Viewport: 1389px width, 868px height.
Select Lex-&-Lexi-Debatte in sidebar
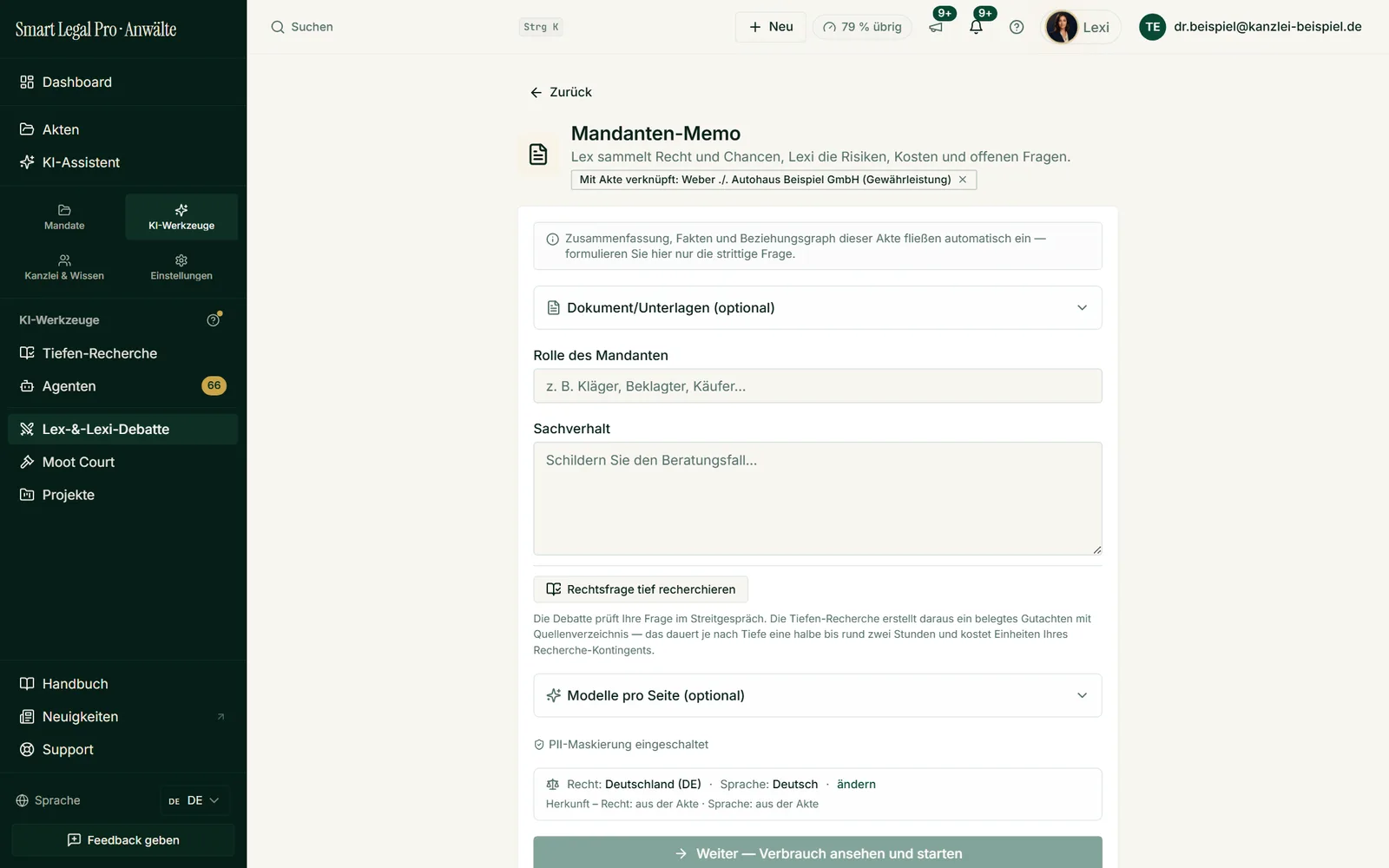pyautogui.click(x=123, y=430)
